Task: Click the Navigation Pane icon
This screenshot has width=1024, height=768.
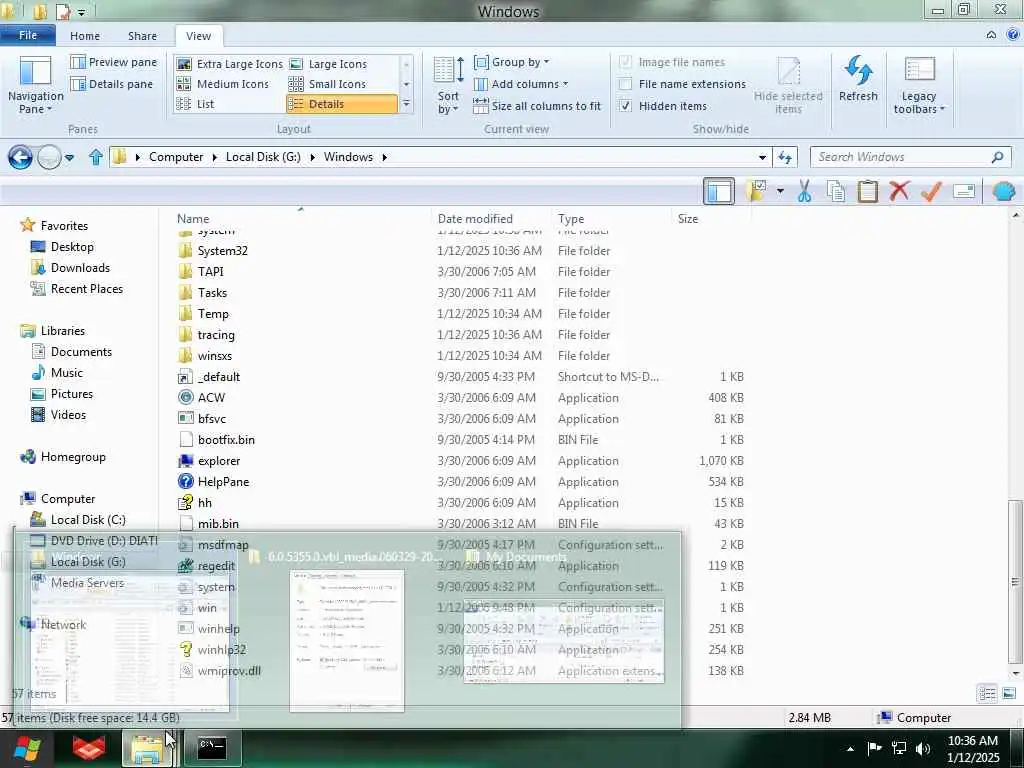Action: tap(35, 71)
